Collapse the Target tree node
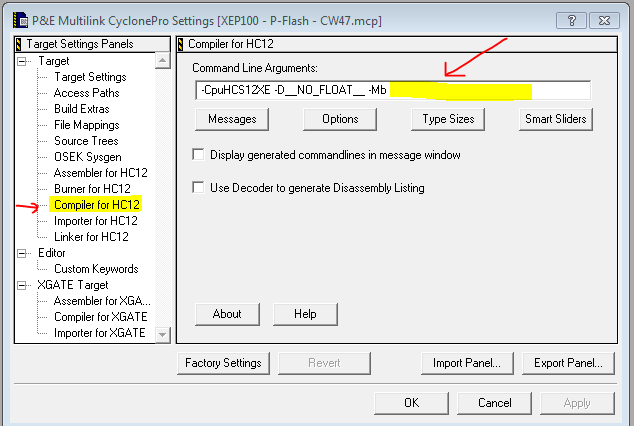This screenshot has height=426, width=634. click(x=22, y=61)
